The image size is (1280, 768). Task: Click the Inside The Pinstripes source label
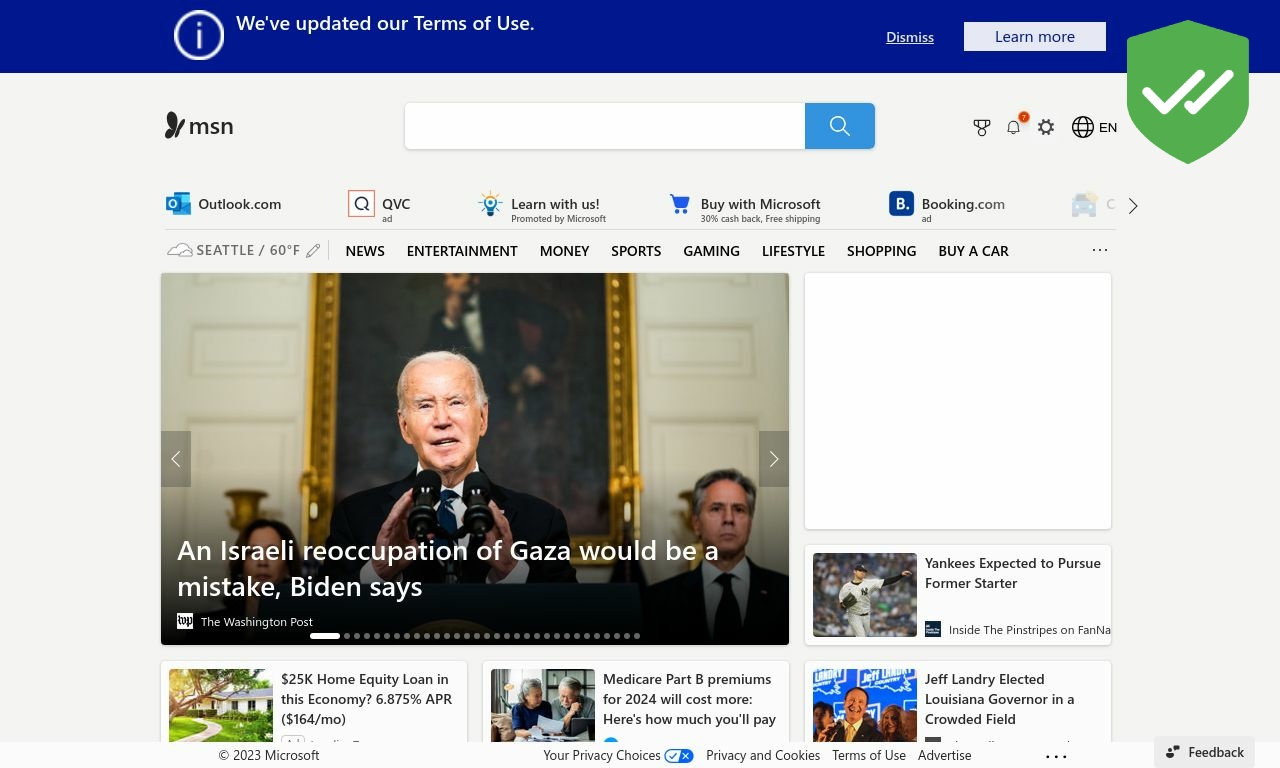click(1030, 630)
